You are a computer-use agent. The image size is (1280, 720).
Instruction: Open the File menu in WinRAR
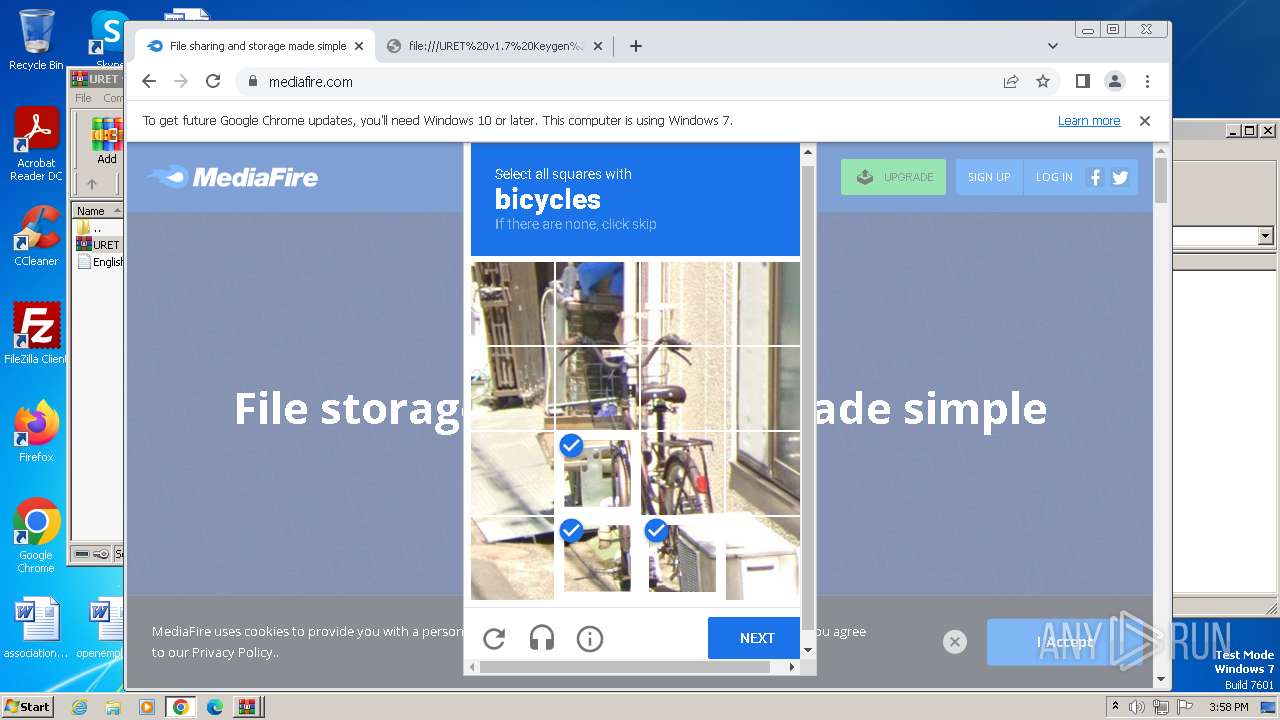coord(83,98)
